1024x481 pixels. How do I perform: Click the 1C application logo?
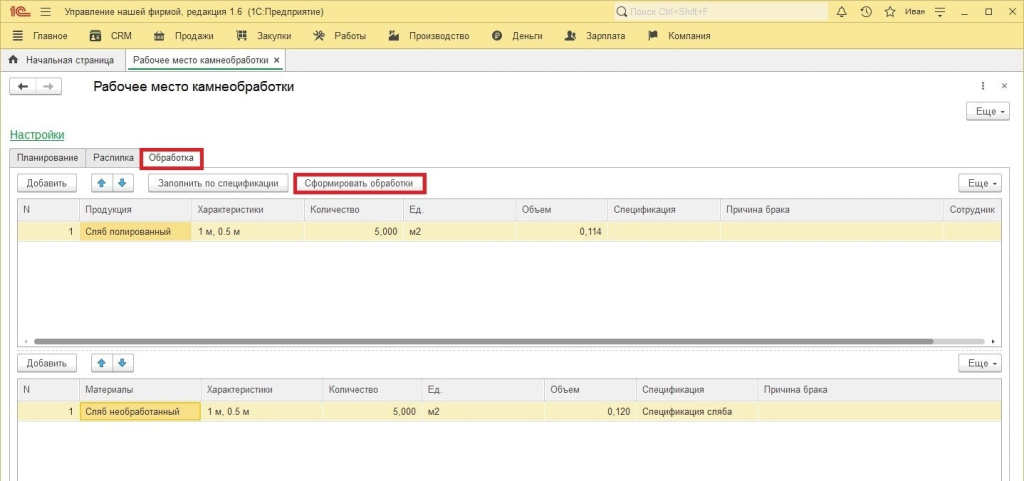(21, 12)
